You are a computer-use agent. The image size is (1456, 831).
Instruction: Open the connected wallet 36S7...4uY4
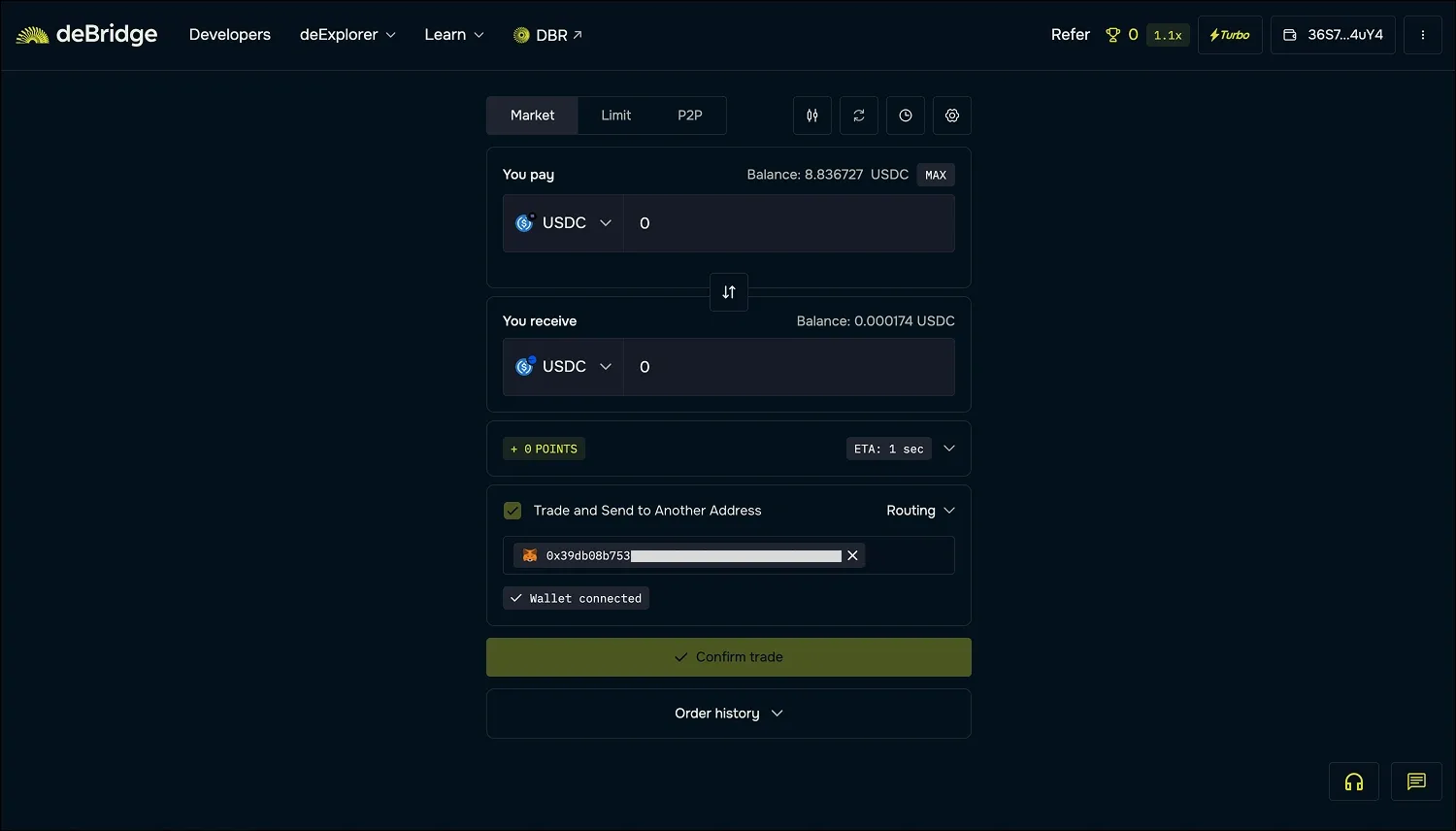point(1333,35)
